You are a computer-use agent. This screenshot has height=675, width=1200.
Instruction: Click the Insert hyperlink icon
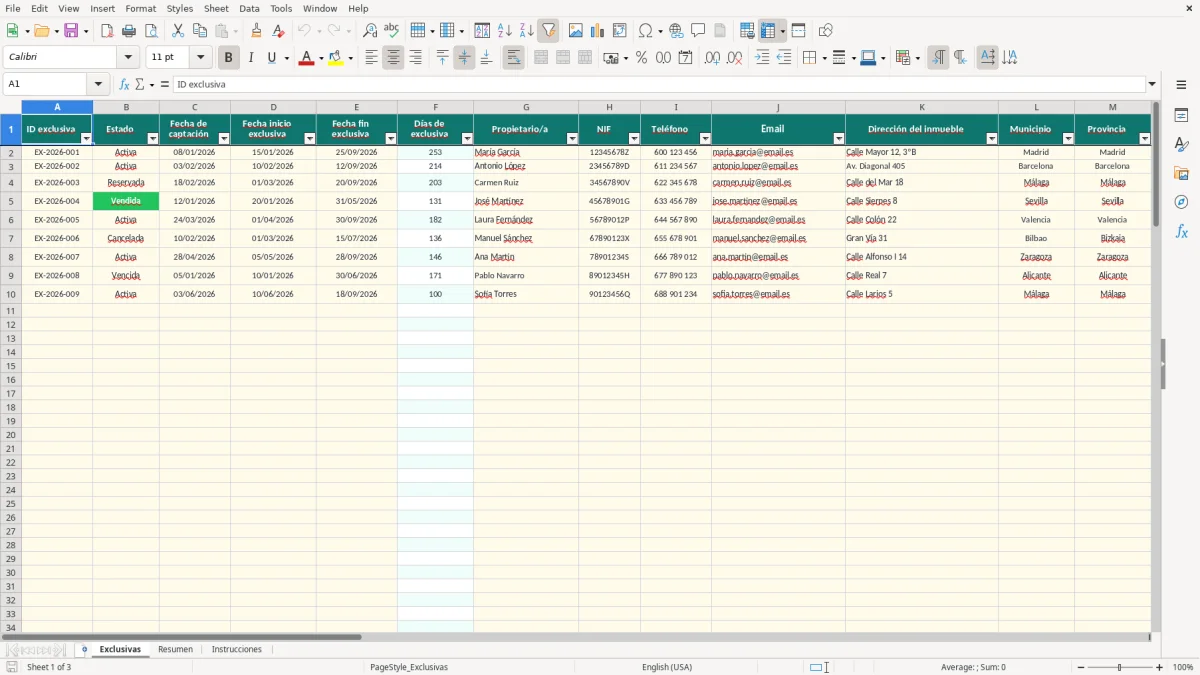[x=676, y=31]
